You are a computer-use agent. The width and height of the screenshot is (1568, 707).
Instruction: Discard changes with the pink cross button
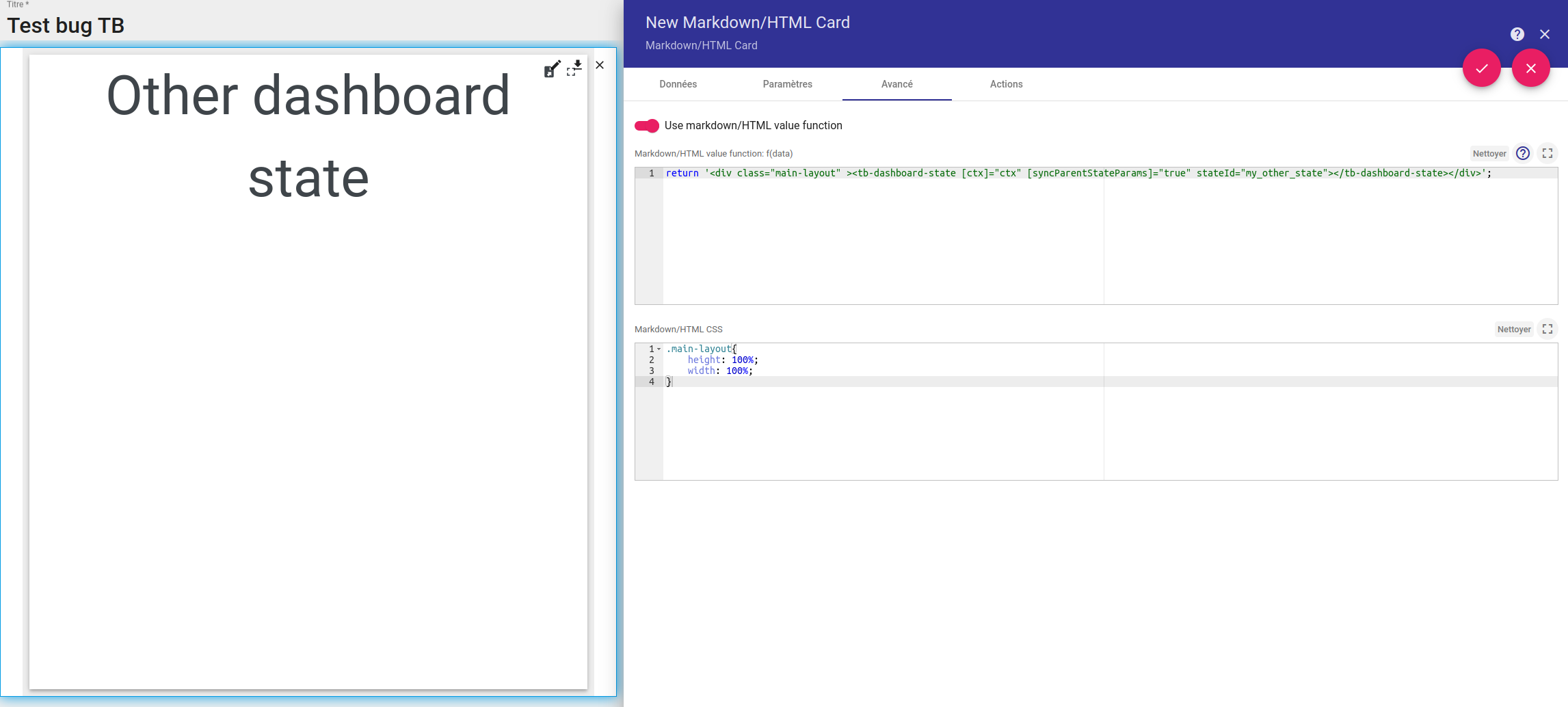(x=1531, y=68)
